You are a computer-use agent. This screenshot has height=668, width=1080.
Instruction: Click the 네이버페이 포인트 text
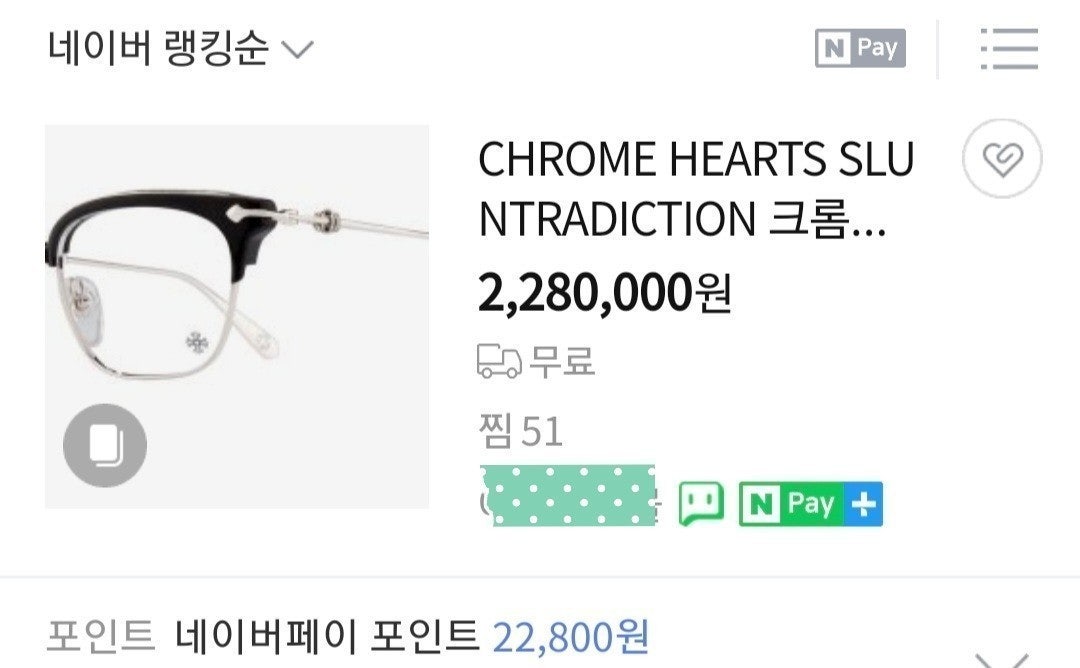click(326, 635)
